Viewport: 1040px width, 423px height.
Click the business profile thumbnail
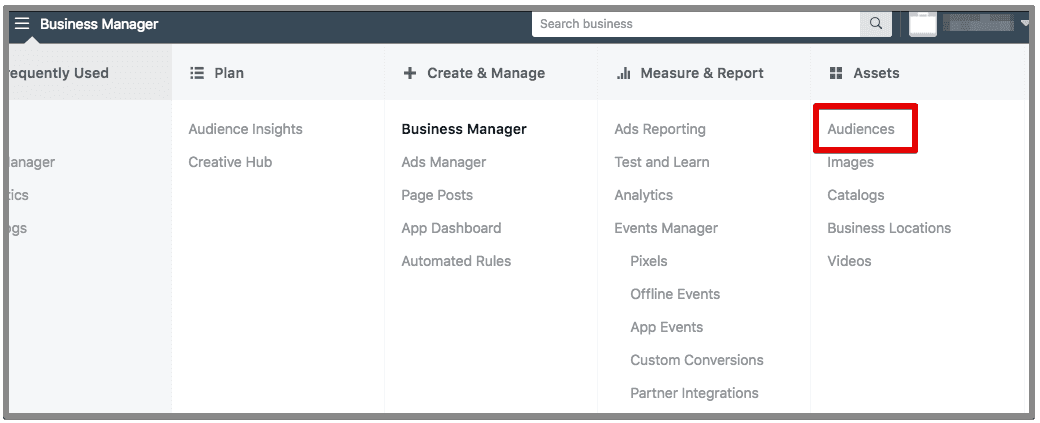tap(922, 24)
